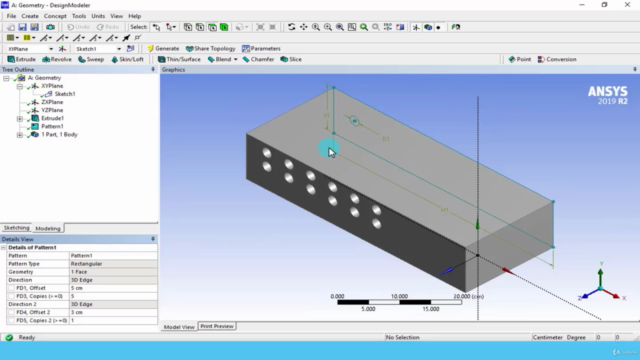Click the Box Zoom icon
Viewport: 640px width, 360px height.
coord(328,27)
